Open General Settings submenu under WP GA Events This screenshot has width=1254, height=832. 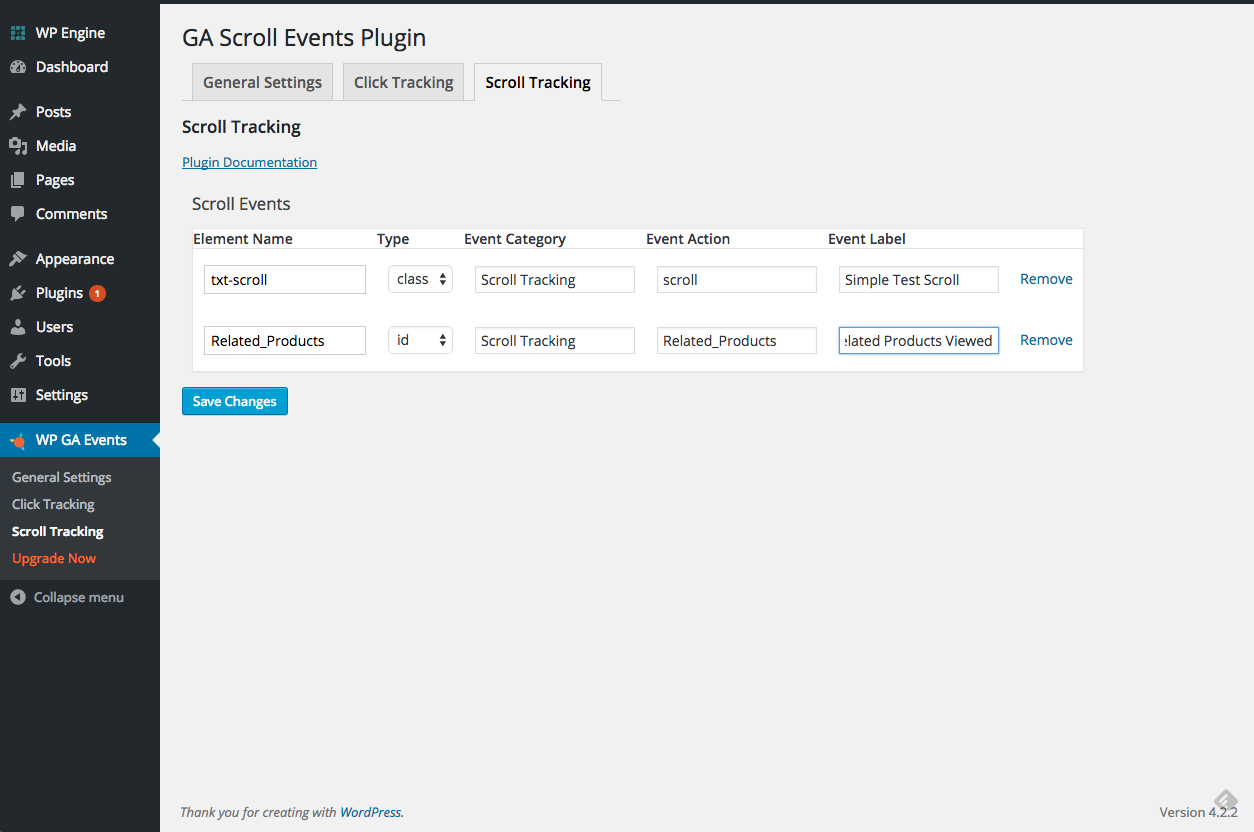[62, 477]
